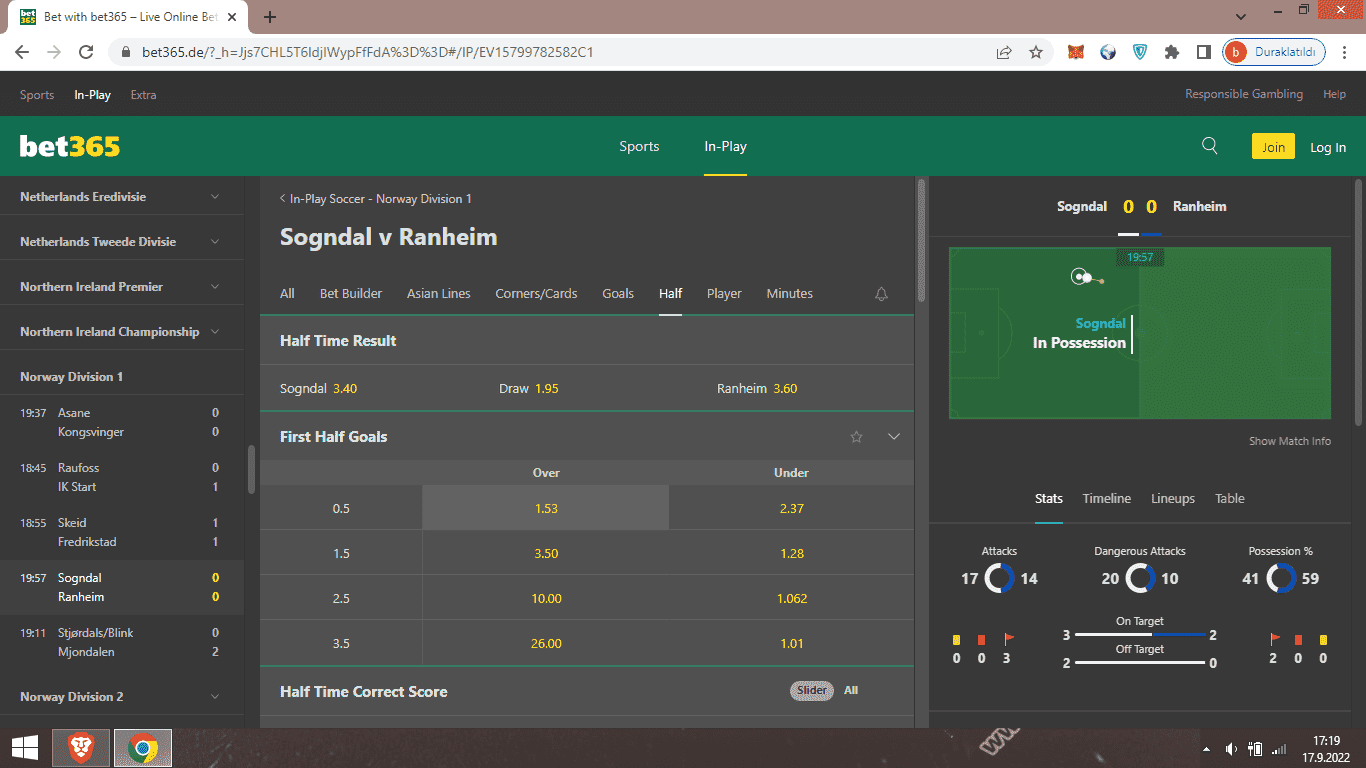1366x768 pixels.
Task: Open a new browser tab
Action: (270, 17)
